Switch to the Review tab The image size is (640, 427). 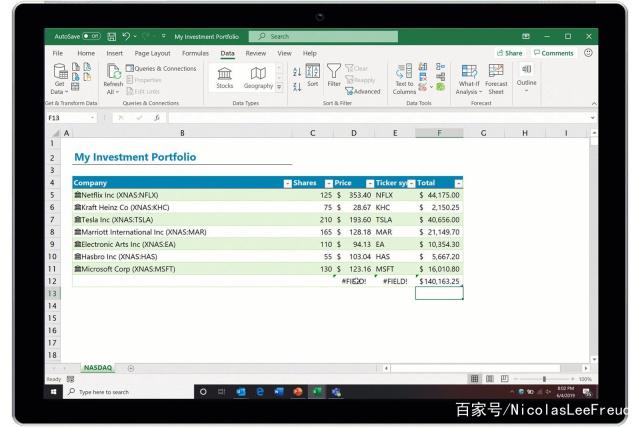256,53
